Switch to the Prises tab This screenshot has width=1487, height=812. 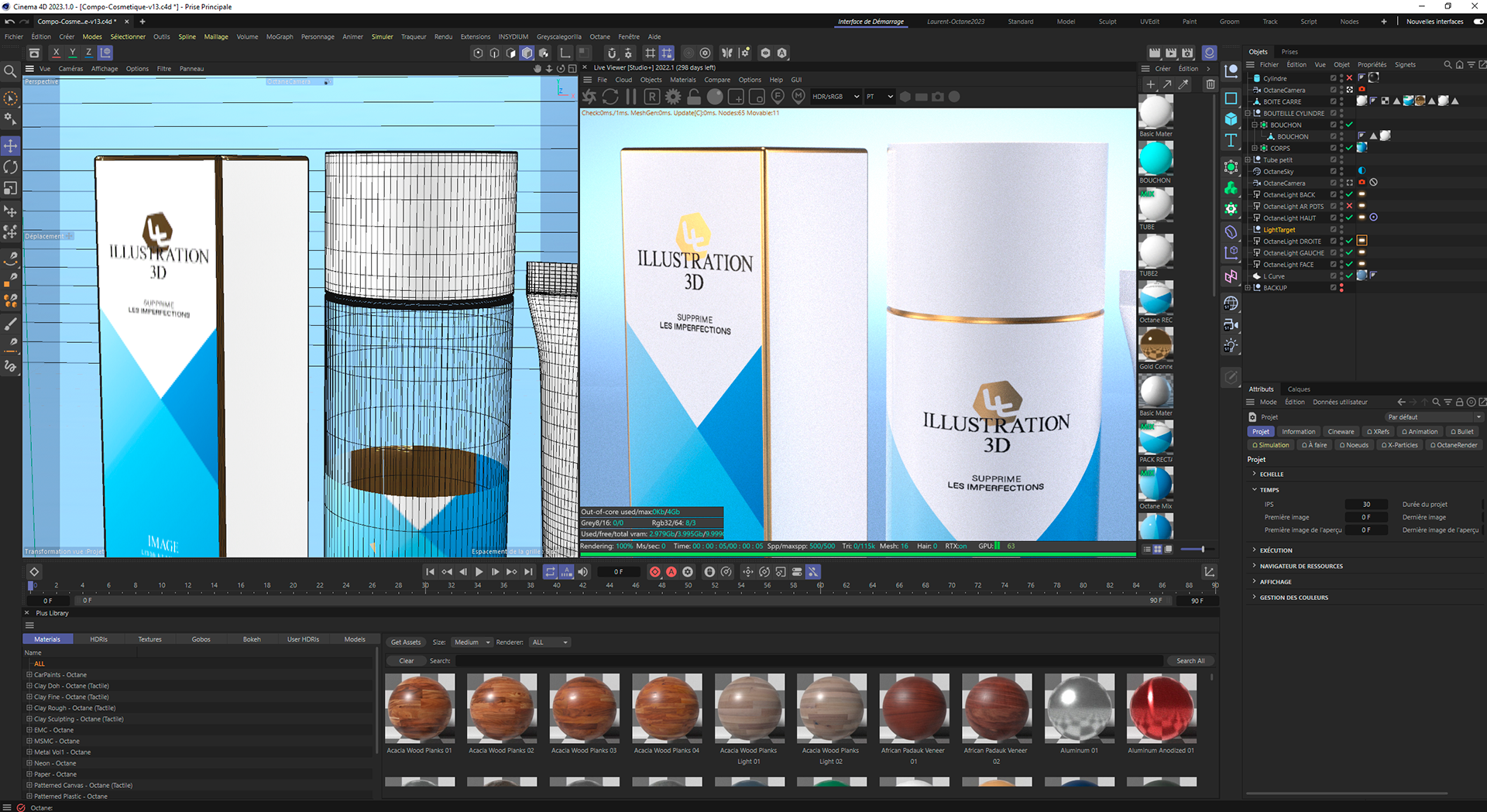tap(1290, 52)
